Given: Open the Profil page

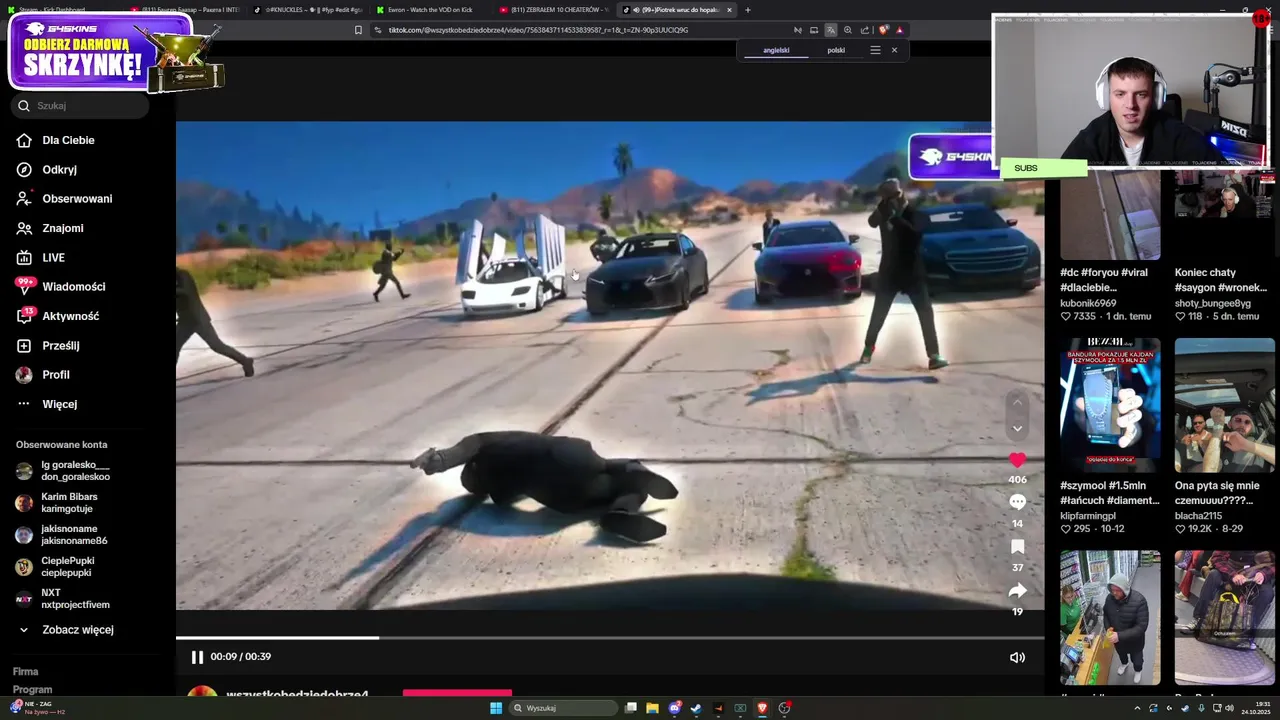Looking at the screenshot, I should 43,375.
